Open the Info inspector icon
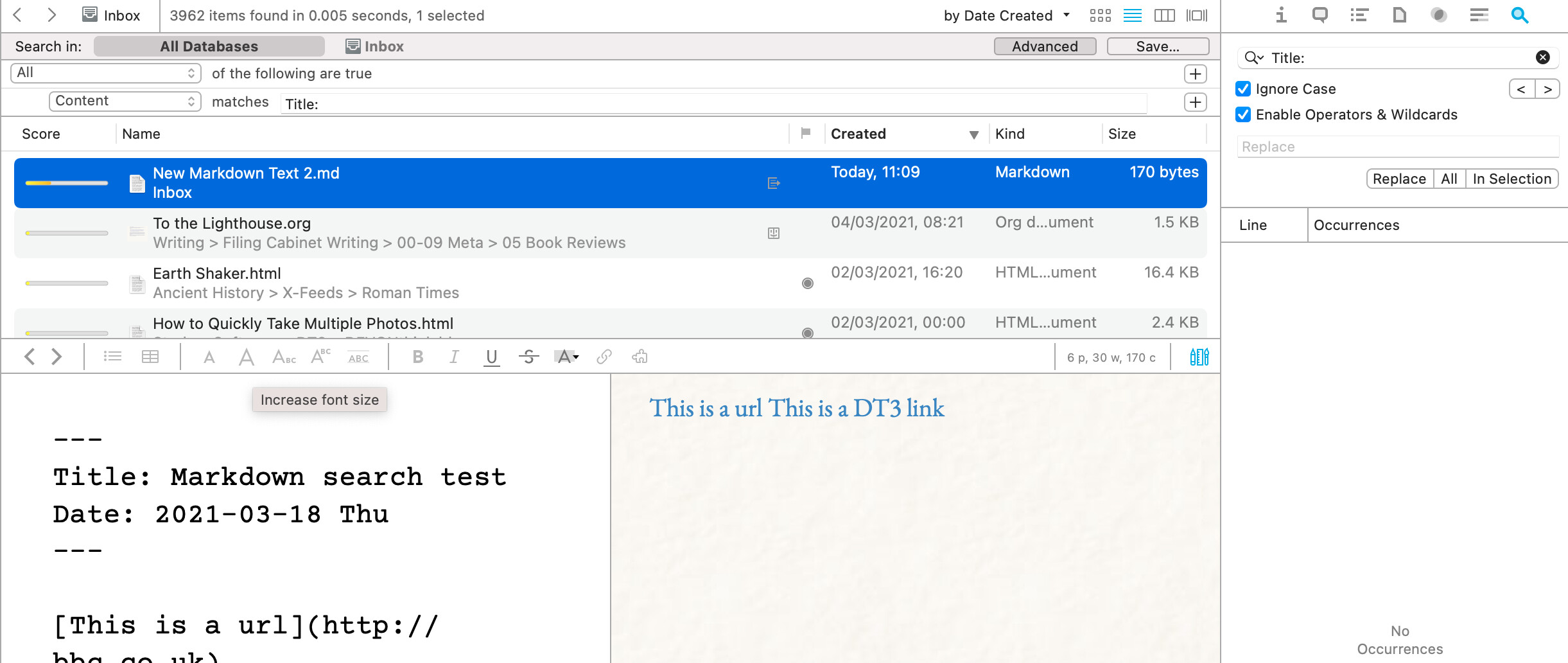The width and height of the screenshot is (1568, 663). [x=1280, y=15]
